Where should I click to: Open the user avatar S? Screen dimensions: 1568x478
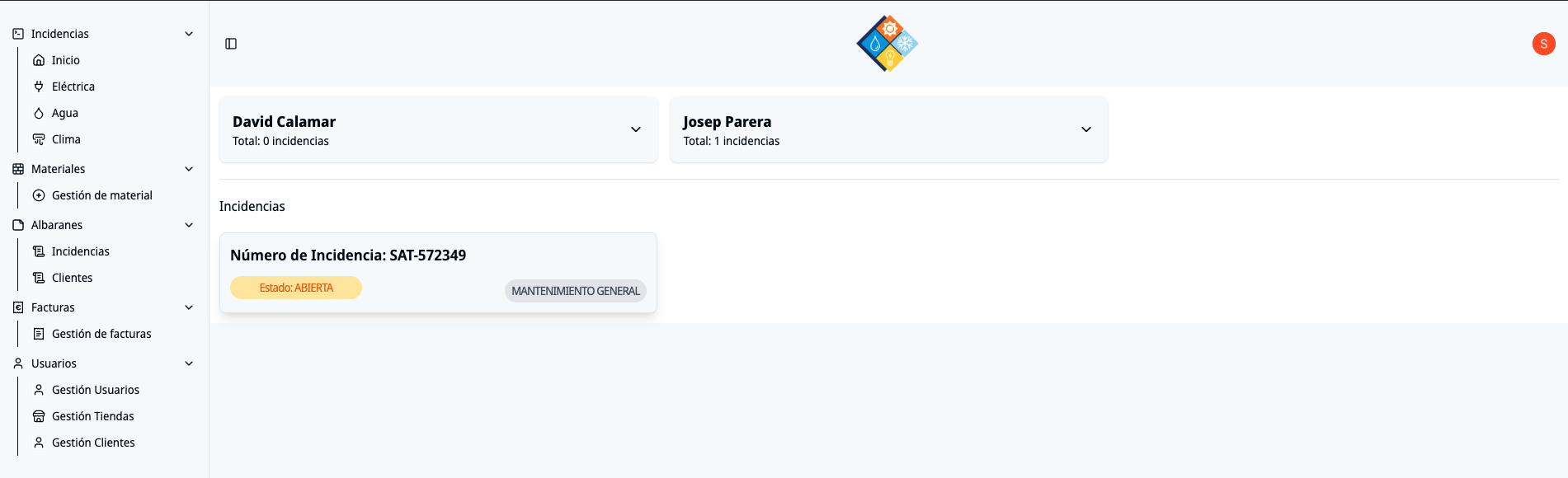(1543, 44)
